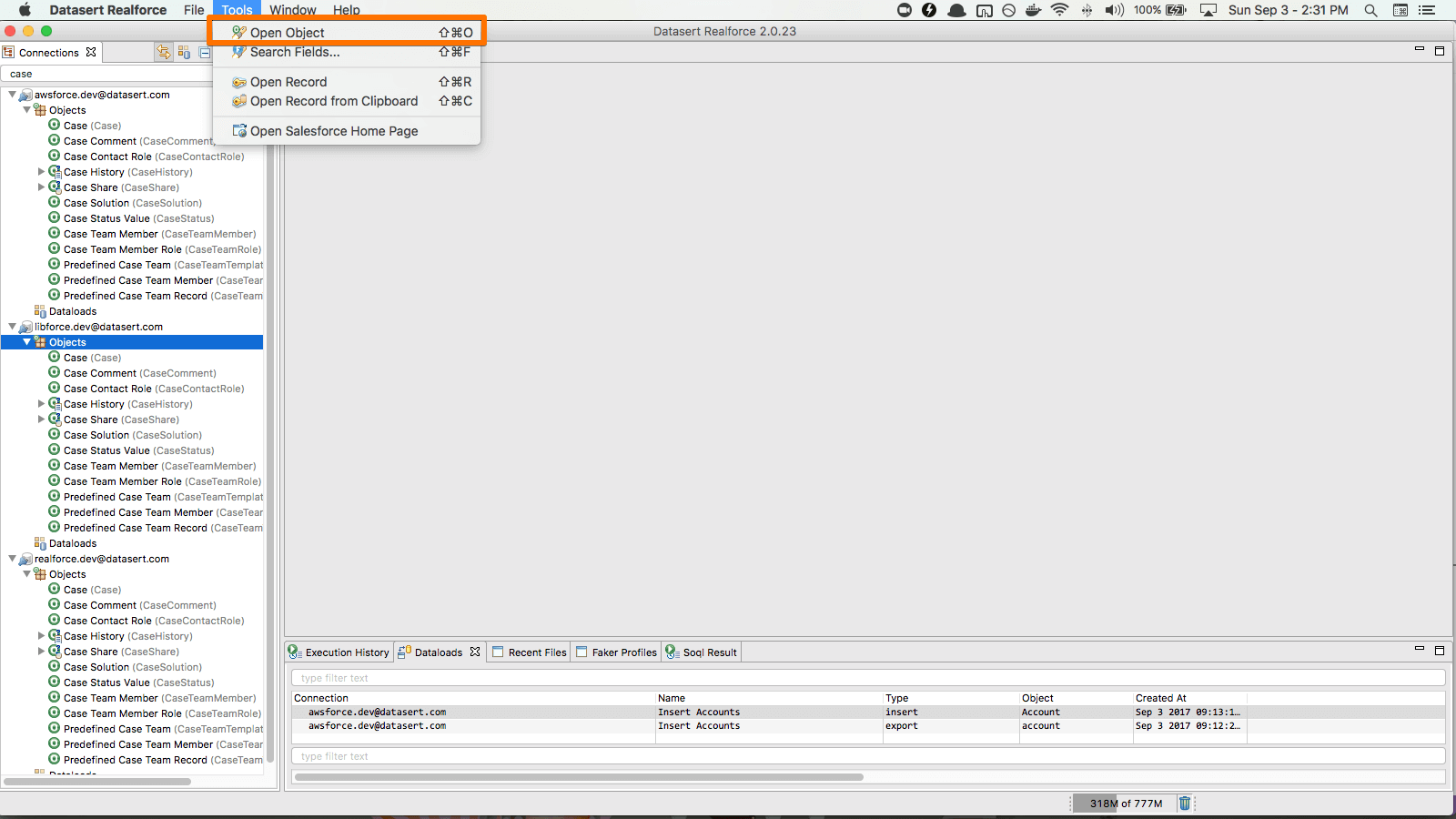1456x819 pixels.
Task: Expand Case History under libforce Objects
Action: 41,404
